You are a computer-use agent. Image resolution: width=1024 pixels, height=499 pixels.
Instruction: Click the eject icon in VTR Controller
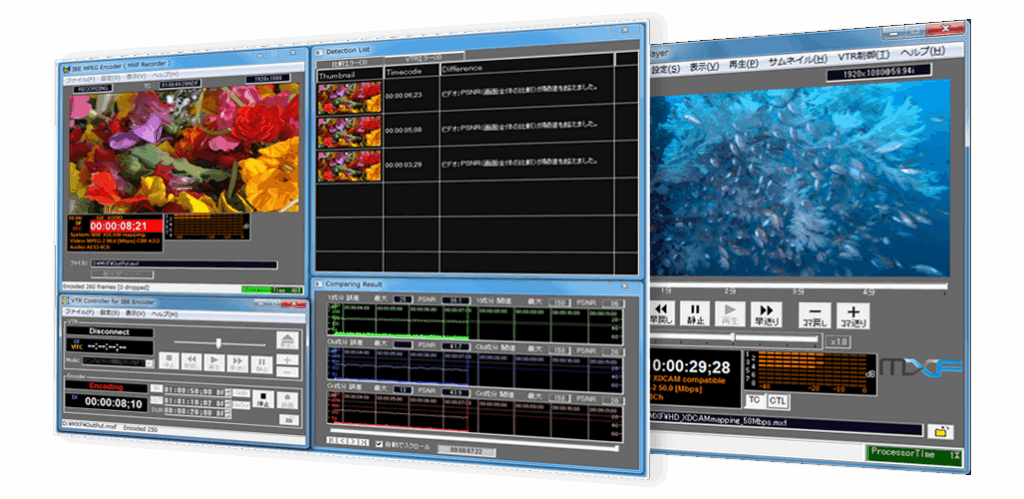(288, 341)
